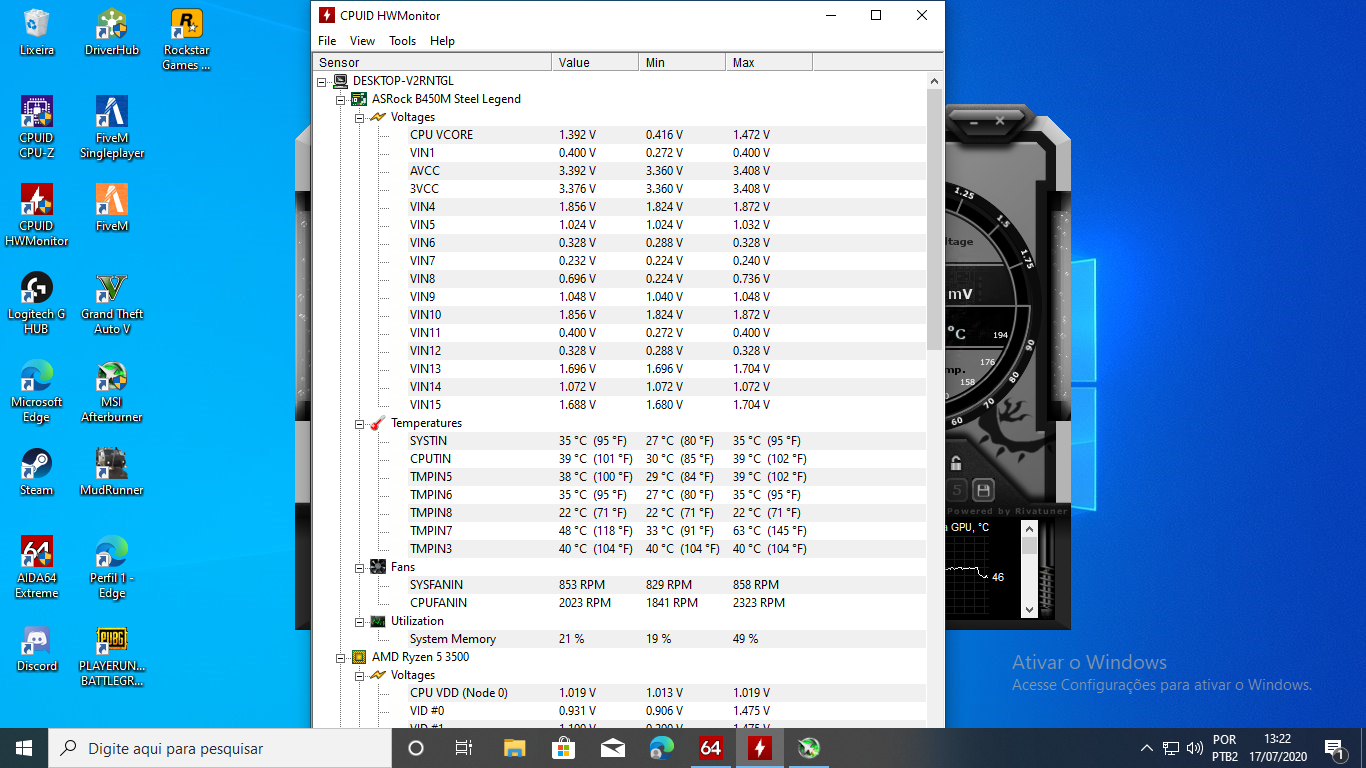Launch Grand Theft Auto V shortcut
The image size is (1366, 768).
click(x=112, y=303)
